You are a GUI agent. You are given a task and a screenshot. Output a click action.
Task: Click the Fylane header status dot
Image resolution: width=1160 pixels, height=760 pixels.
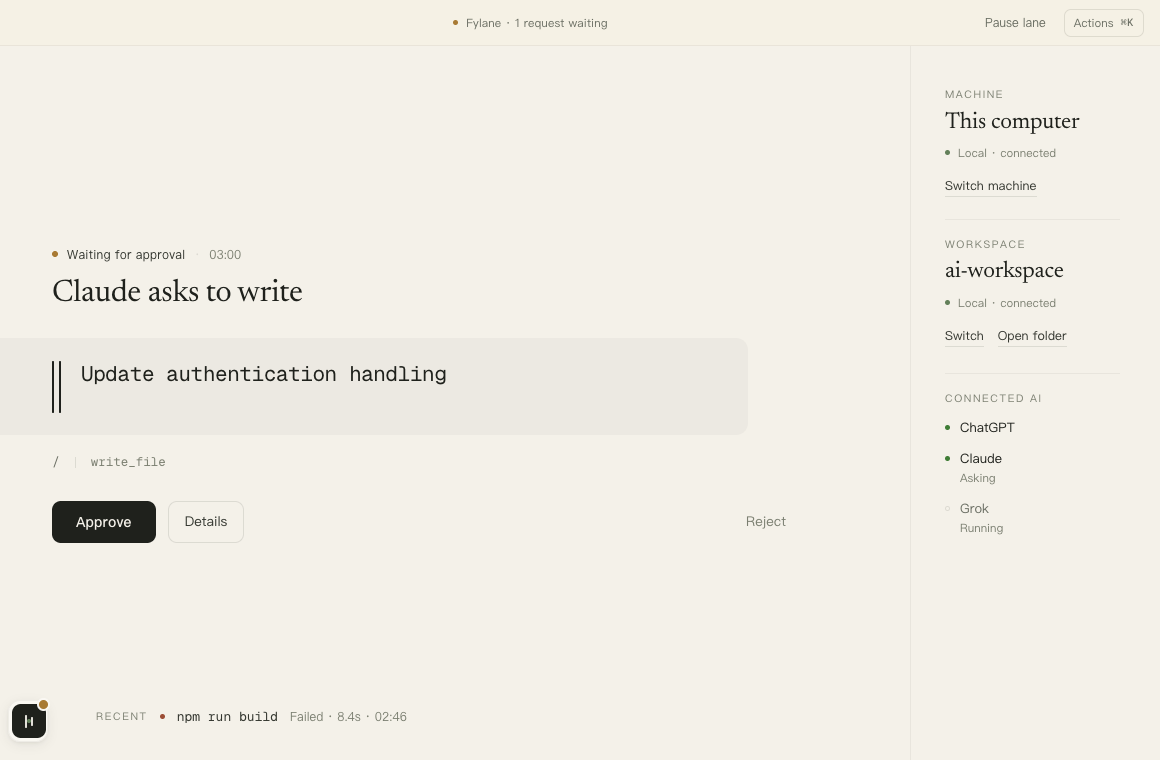tap(455, 23)
